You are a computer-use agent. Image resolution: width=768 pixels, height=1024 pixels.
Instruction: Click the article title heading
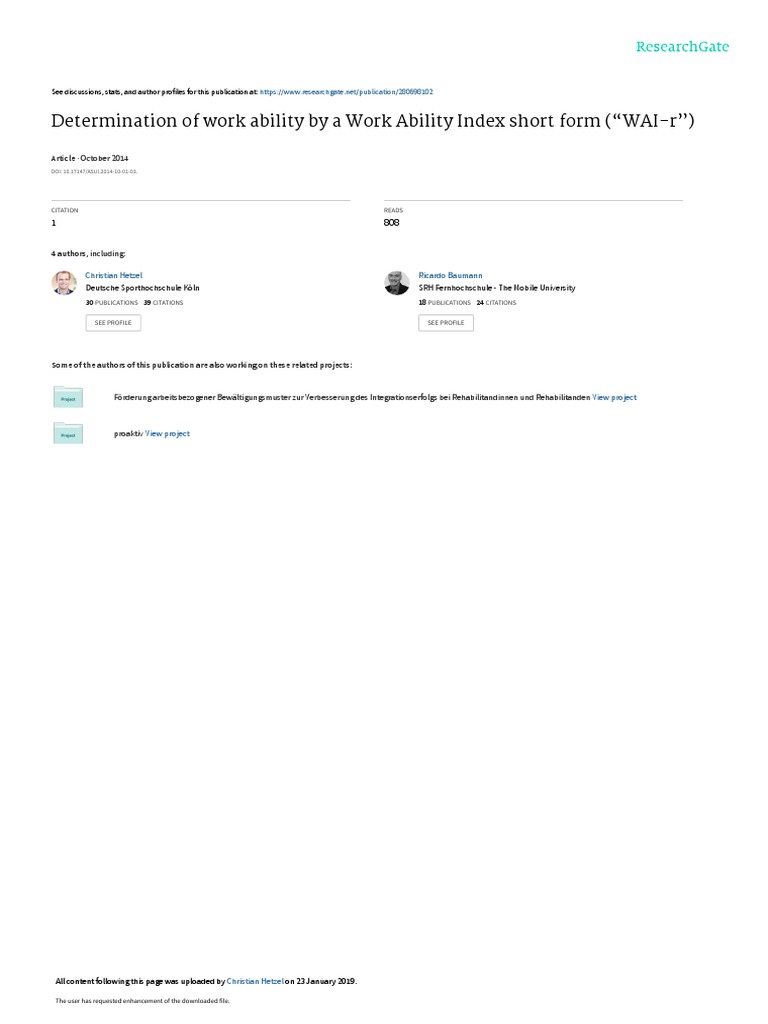point(373,121)
